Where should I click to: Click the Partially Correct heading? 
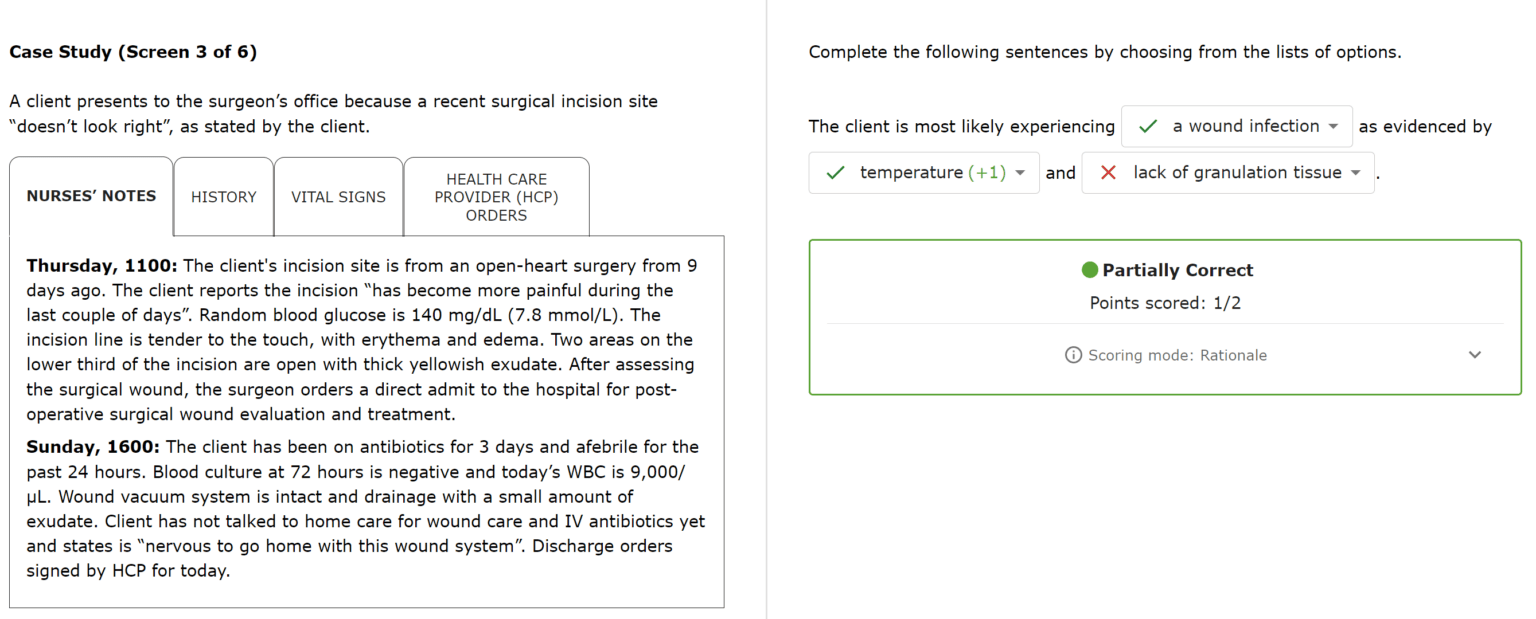pos(1177,269)
